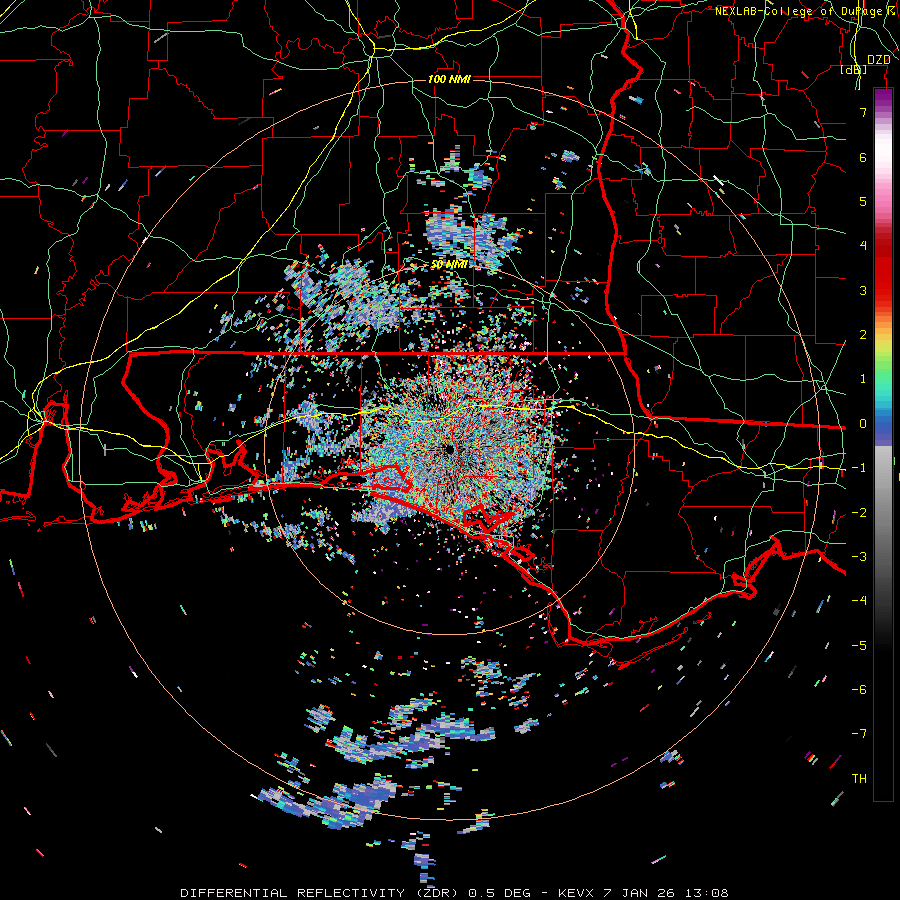This screenshot has width=900, height=900.
Task: Click the scale value 4 on legend
Action: point(863,246)
